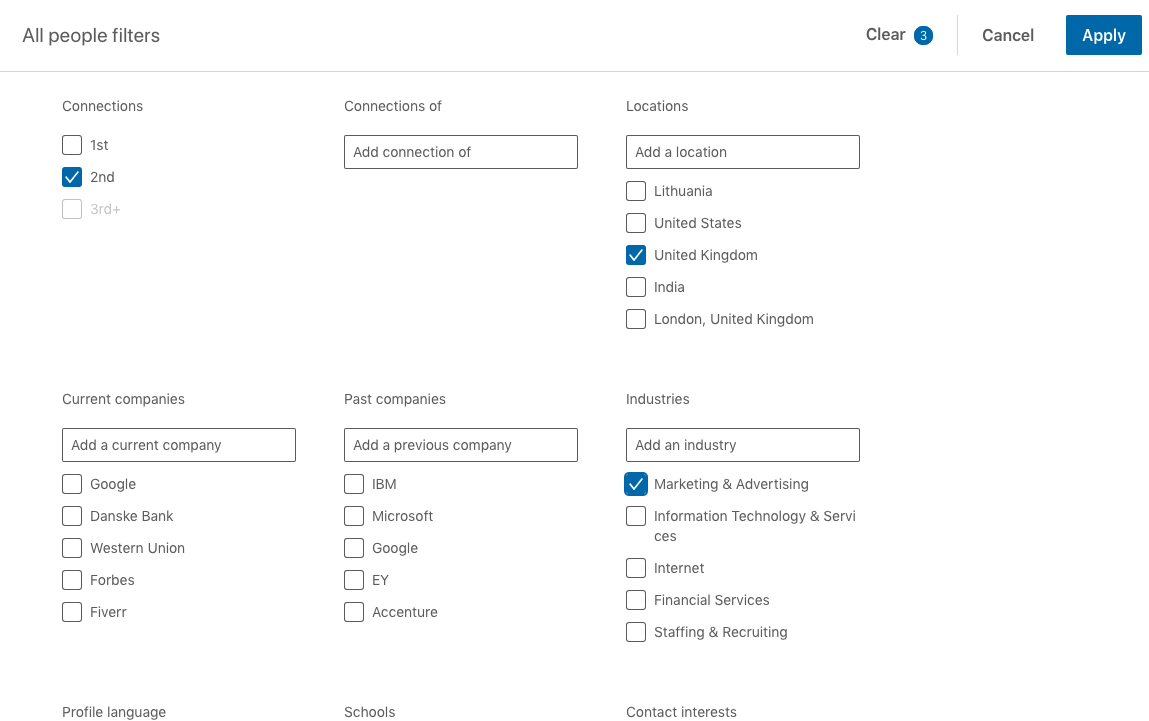Check Information Technology & Services industry
This screenshot has width=1149, height=721.
point(636,516)
